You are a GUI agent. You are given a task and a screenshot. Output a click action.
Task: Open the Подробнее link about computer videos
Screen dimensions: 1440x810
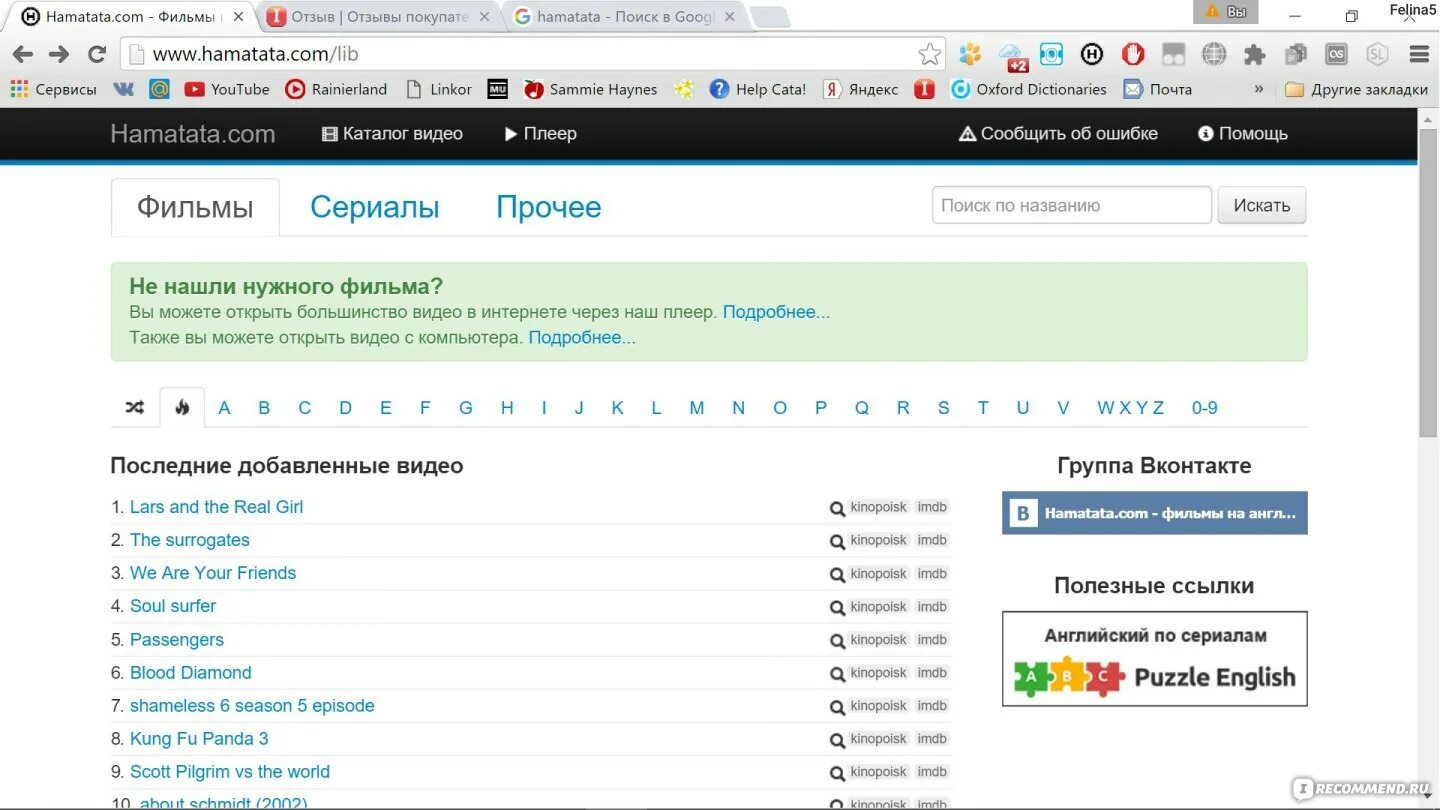pyautogui.click(x=582, y=338)
